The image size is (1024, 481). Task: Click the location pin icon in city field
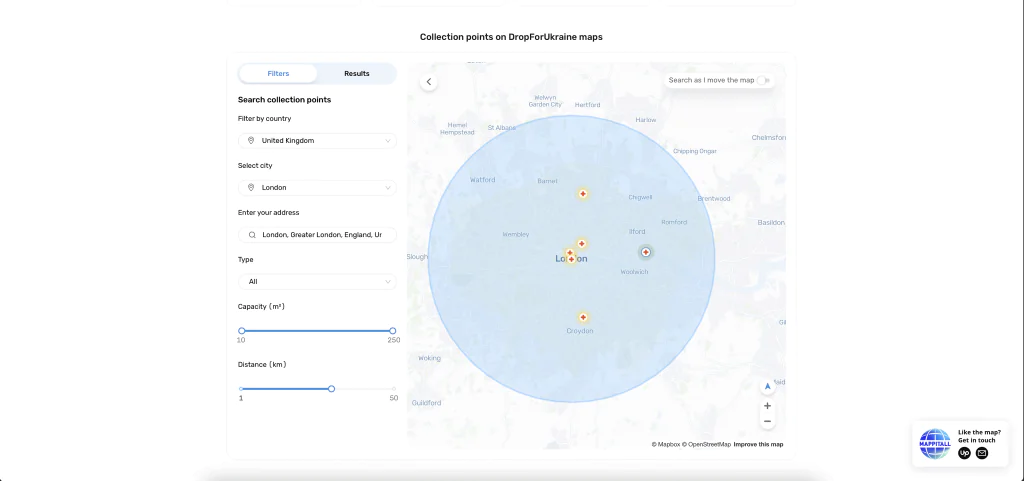251,187
